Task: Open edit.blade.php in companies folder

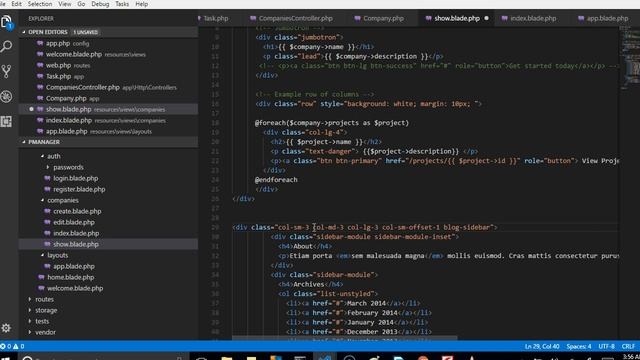Action: click(108, 222)
